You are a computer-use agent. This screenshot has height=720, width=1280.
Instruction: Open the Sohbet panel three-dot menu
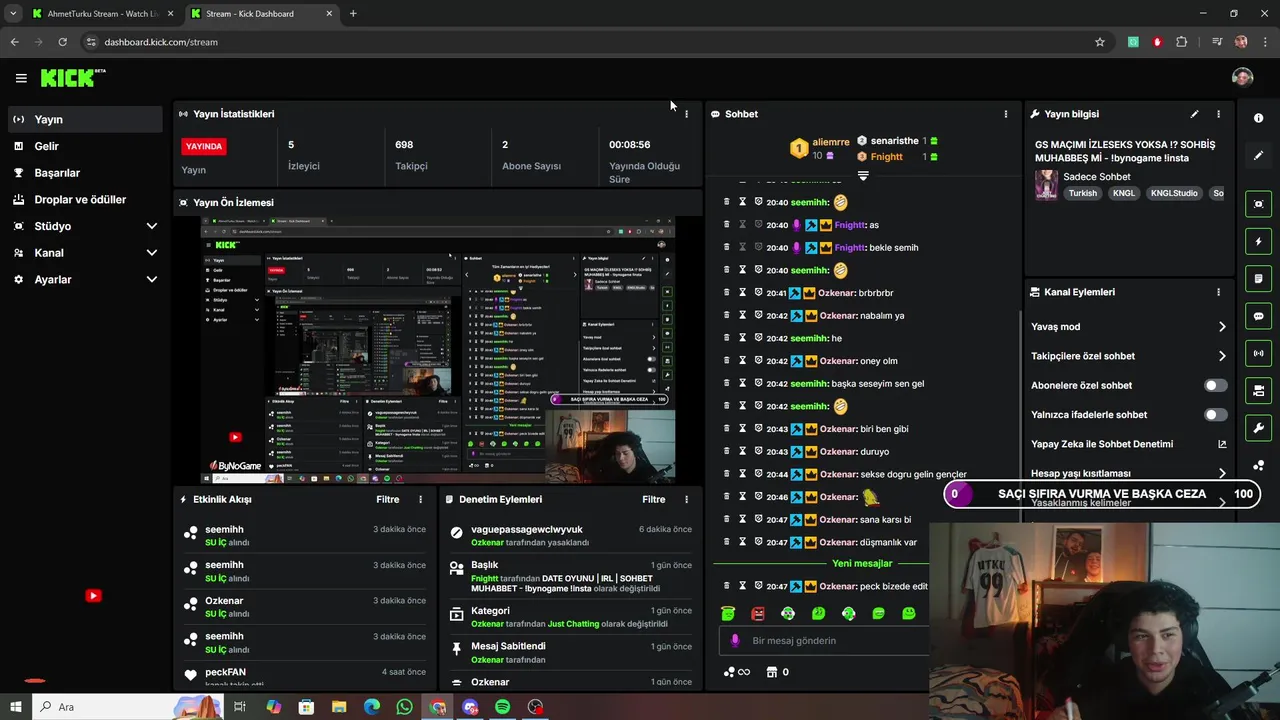click(1005, 114)
